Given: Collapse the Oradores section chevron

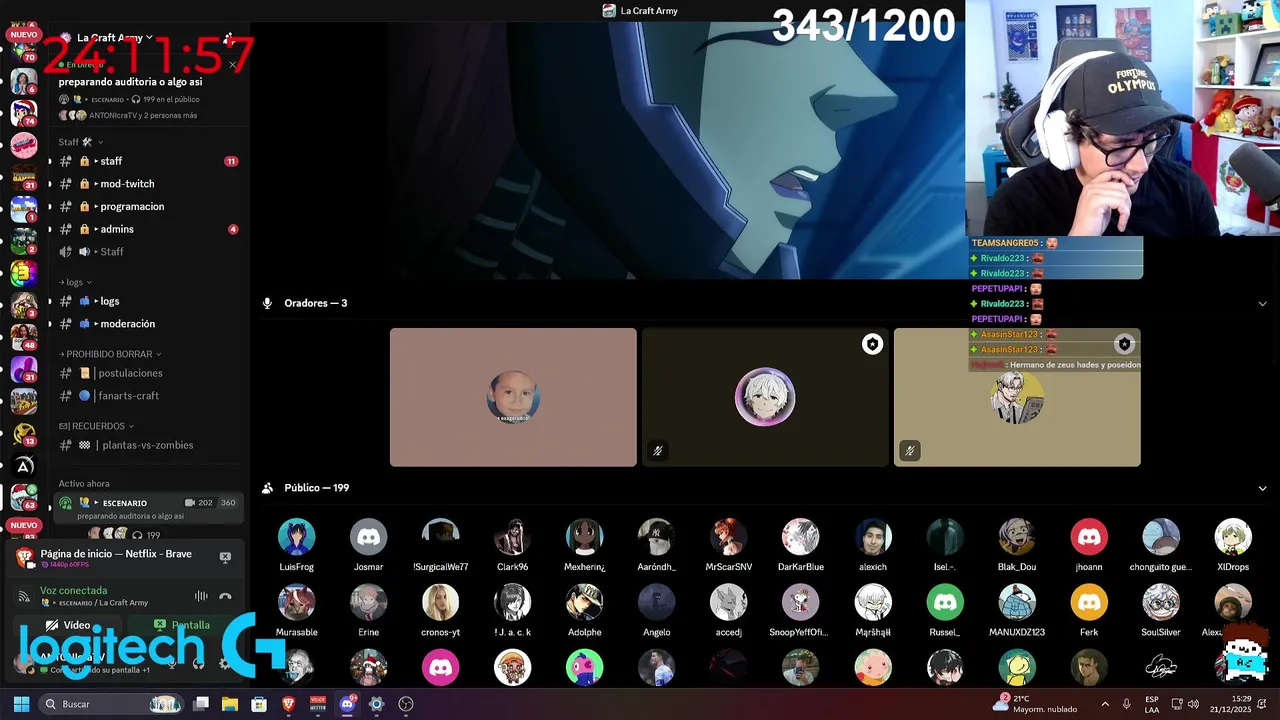Looking at the screenshot, I should tap(1262, 303).
